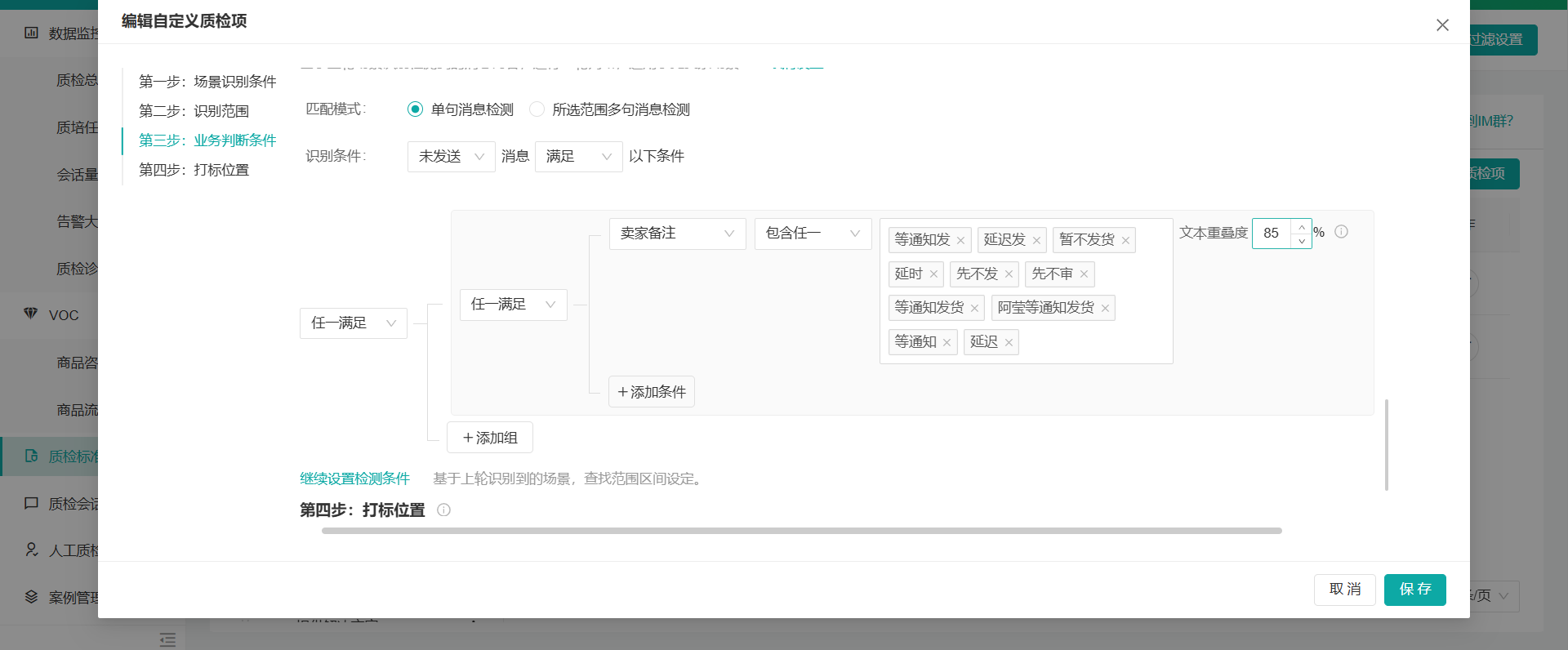
Task: Open the 质培任 sidebar menu item
Action: click(77, 127)
